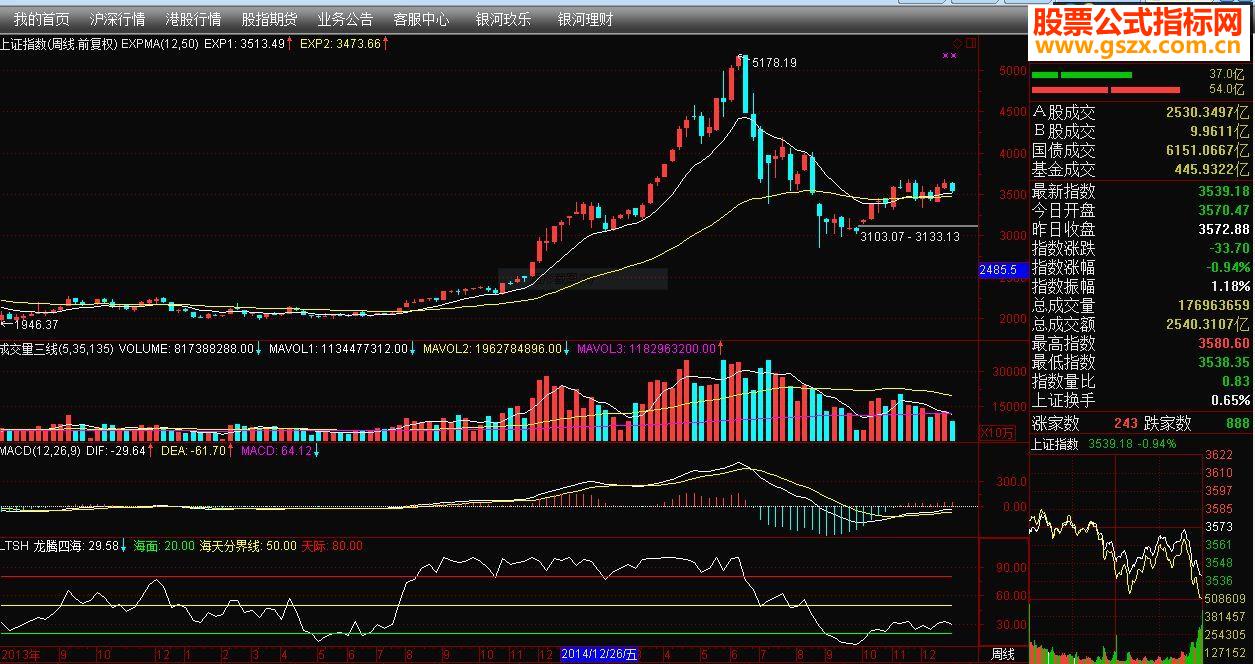
Task: Select the 指数涨跌 row
Action: pos(1141,248)
